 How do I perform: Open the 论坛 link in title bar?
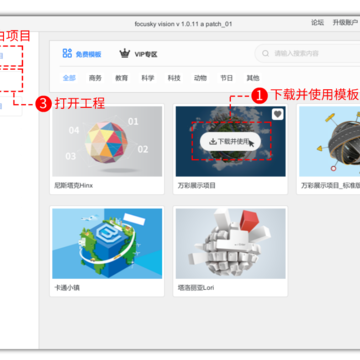317,23
